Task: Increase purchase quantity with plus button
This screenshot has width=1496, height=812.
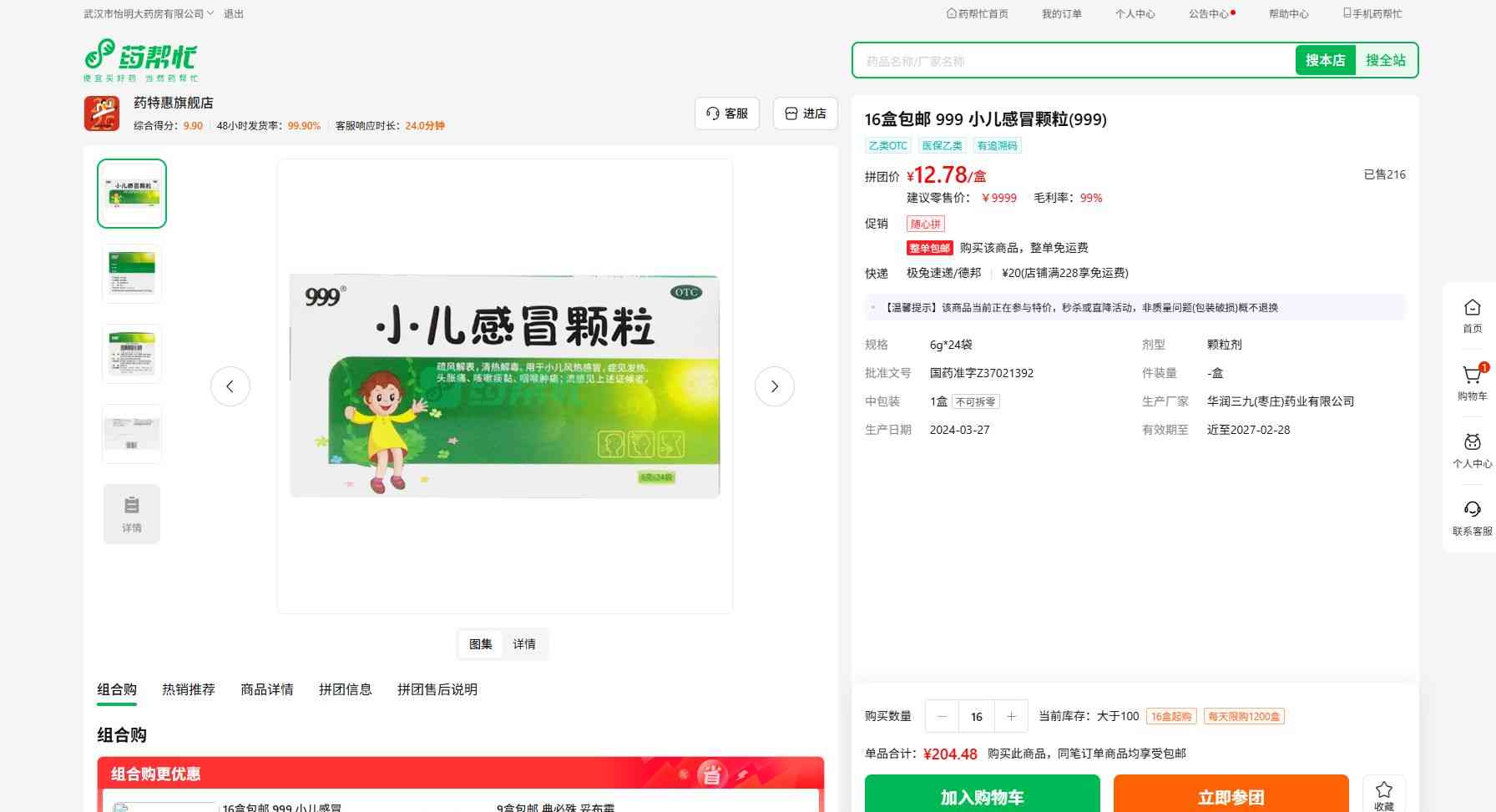Action: pyautogui.click(x=1011, y=717)
